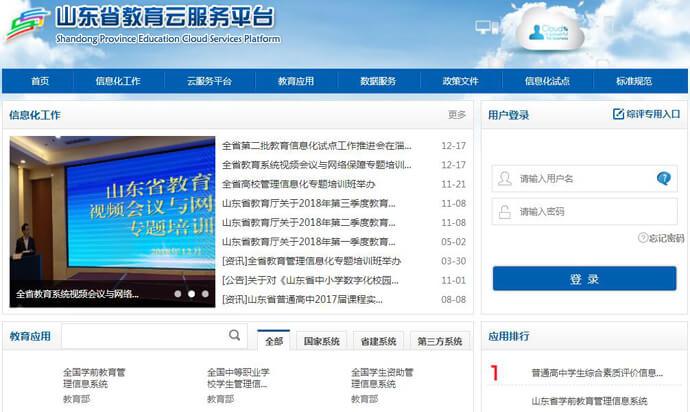
Task: Switch to the 国家系统 tab
Action: coord(321,342)
